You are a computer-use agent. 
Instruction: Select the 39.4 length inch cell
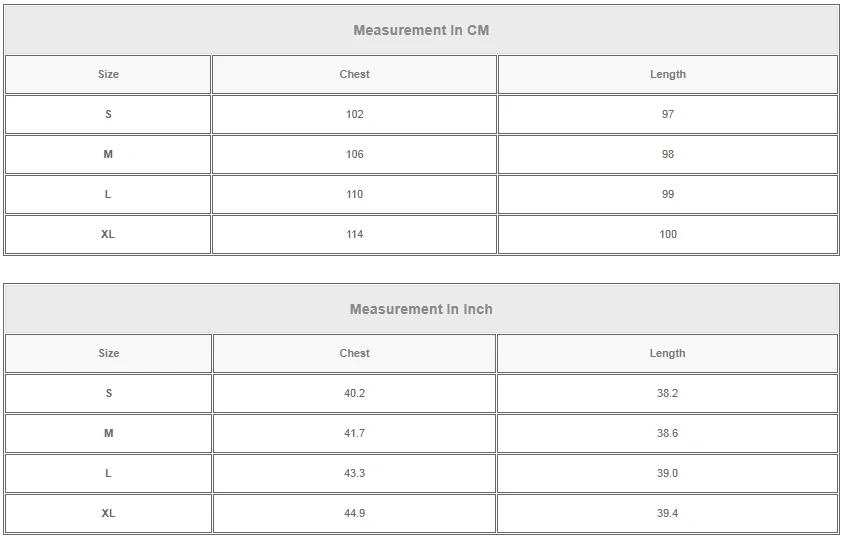(x=667, y=513)
